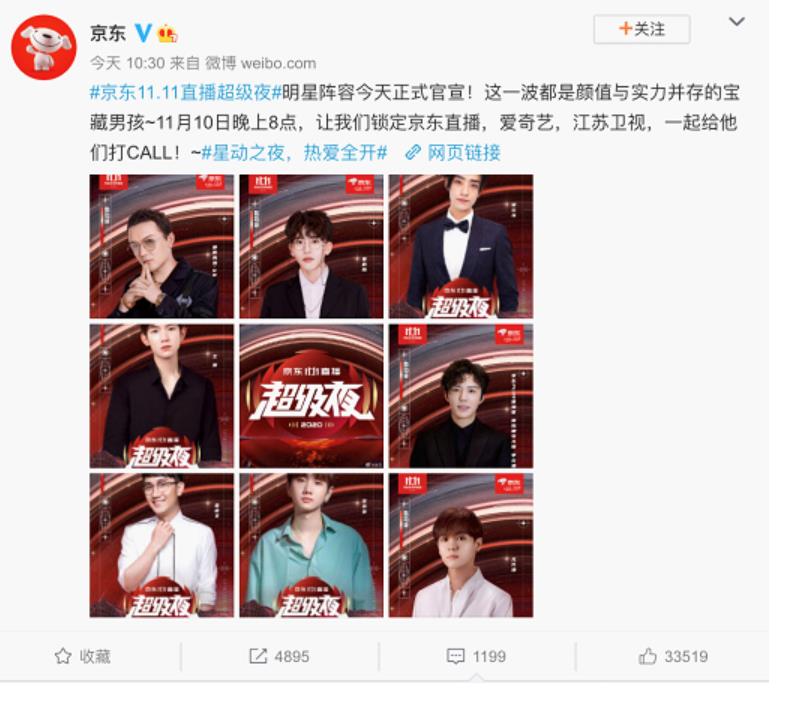The image size is (796, 703).
Task: Open thumbnail of man in teal shirt
Action: point(311,546)
